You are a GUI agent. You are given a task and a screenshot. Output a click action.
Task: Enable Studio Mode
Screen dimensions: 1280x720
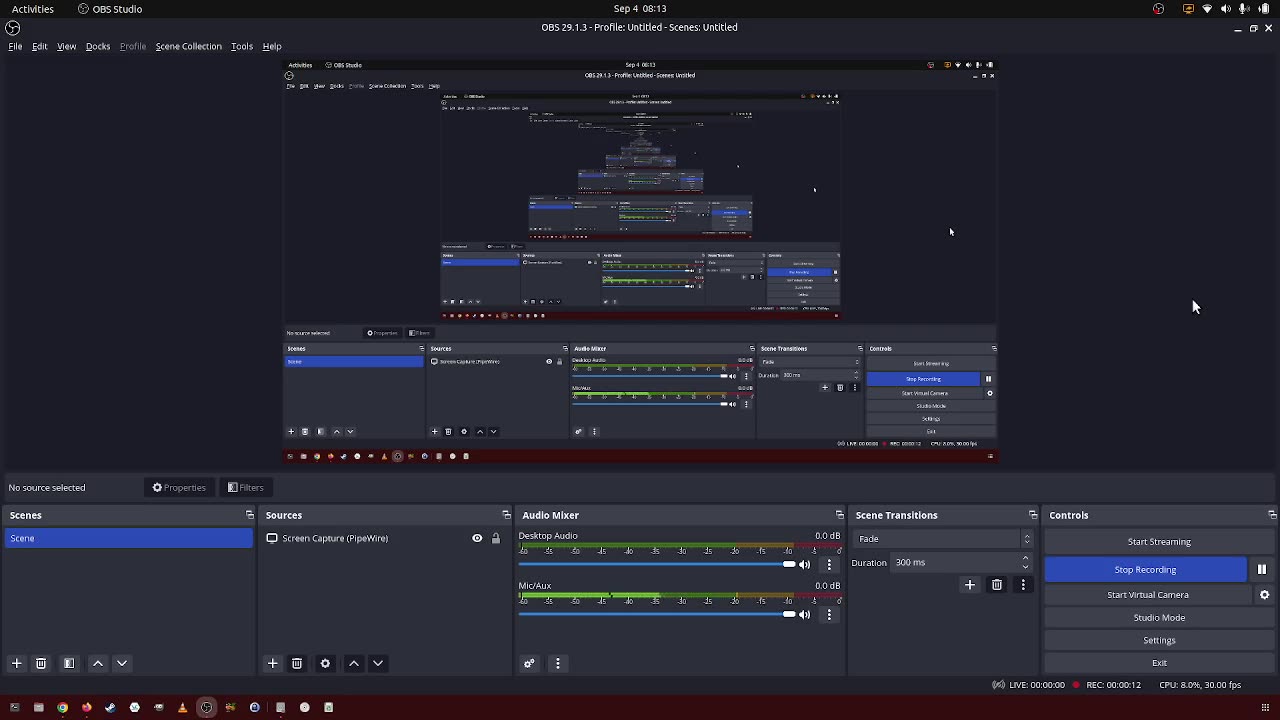point(1159,618)
